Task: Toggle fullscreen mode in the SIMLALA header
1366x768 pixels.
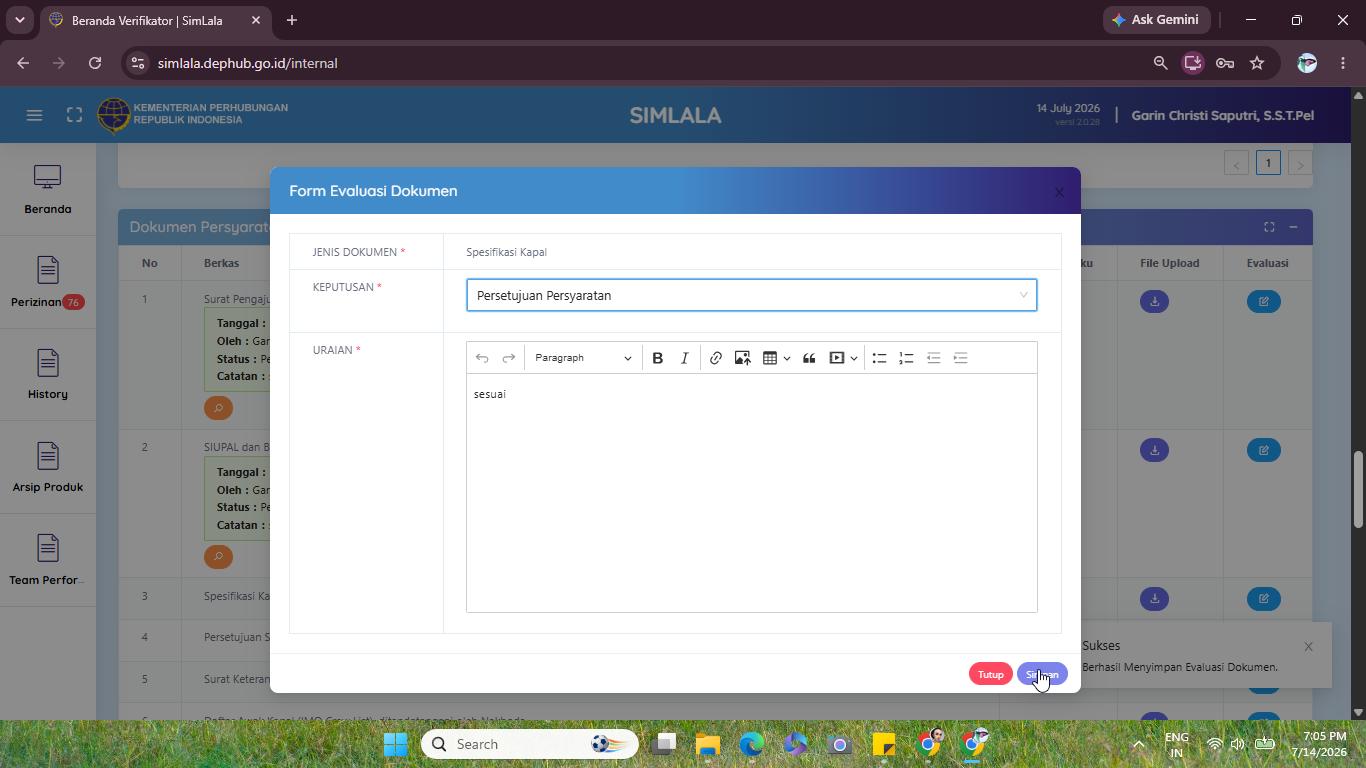Action: pyautogui.click(x=74, y=115)
